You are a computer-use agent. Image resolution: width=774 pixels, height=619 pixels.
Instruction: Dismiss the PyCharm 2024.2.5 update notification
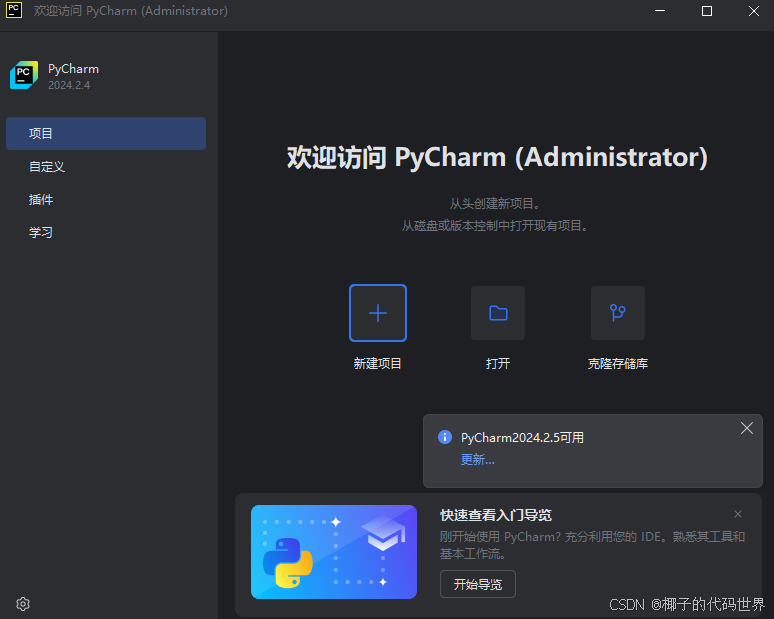point(747,428)
